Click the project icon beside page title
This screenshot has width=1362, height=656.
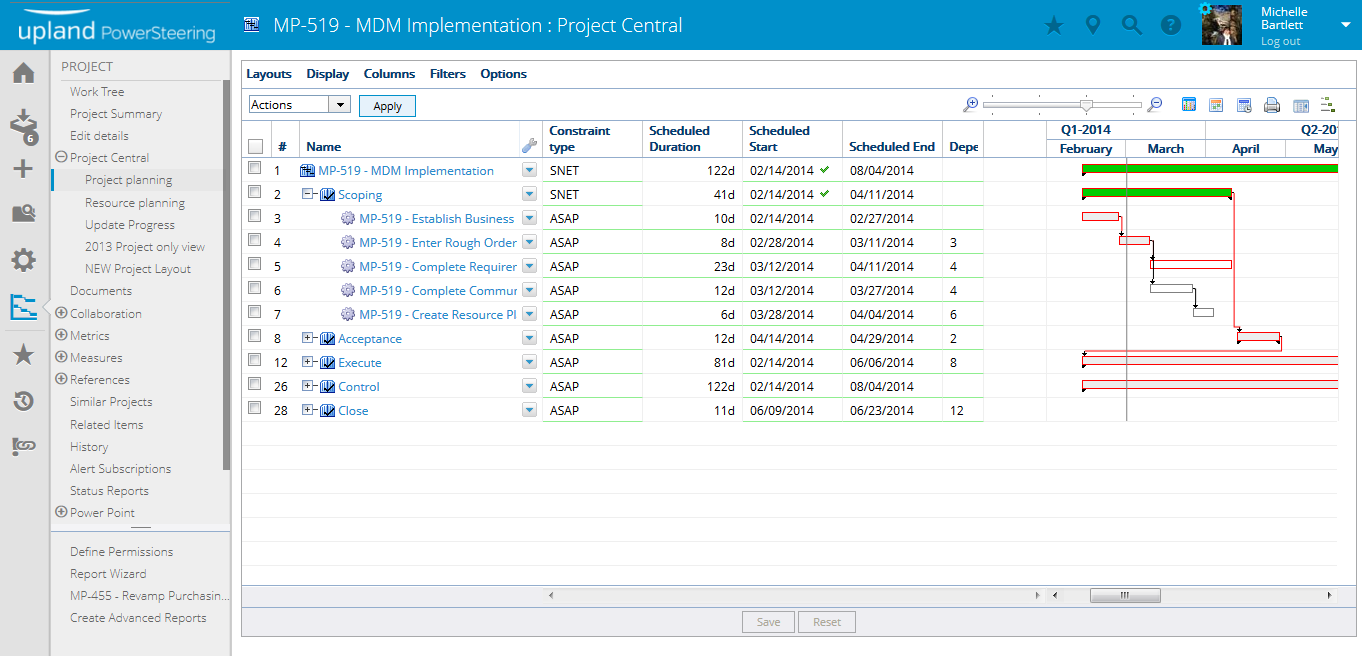(253, 25)
